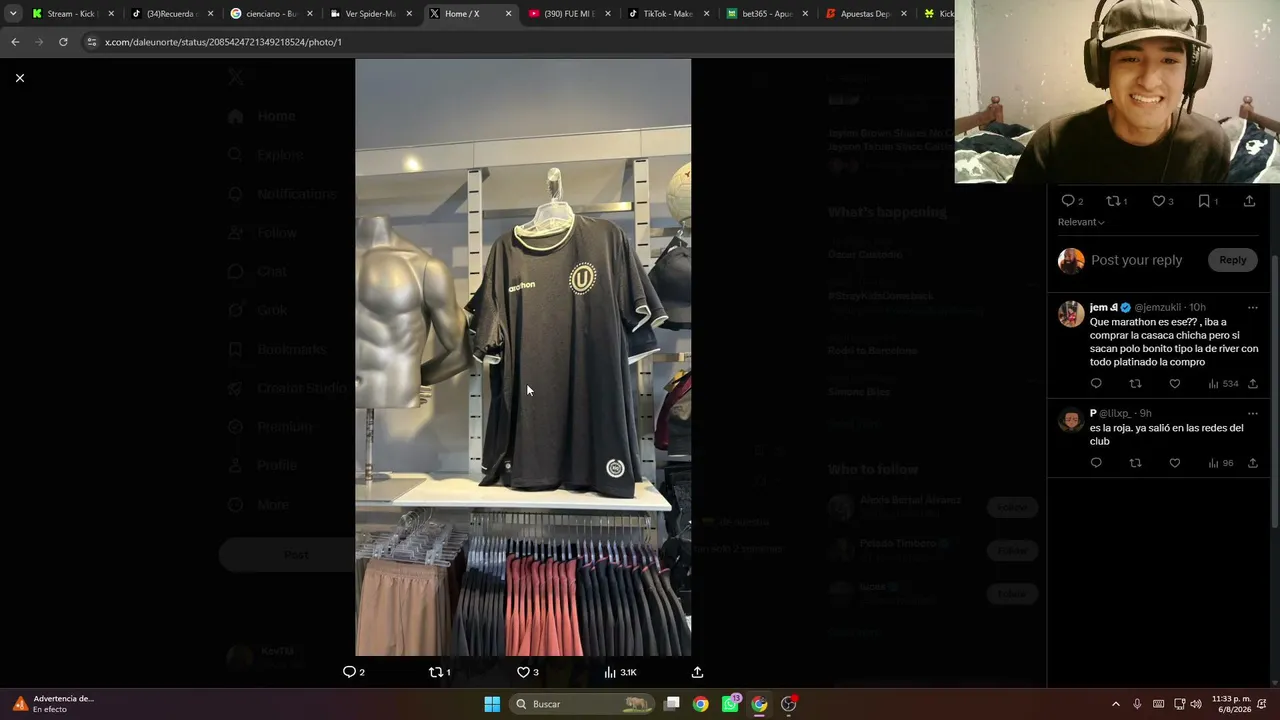The width and height of the screenshot is (1280, 720).
Task: Show hidden system tray icons
Action: (x=1116, y=704)
